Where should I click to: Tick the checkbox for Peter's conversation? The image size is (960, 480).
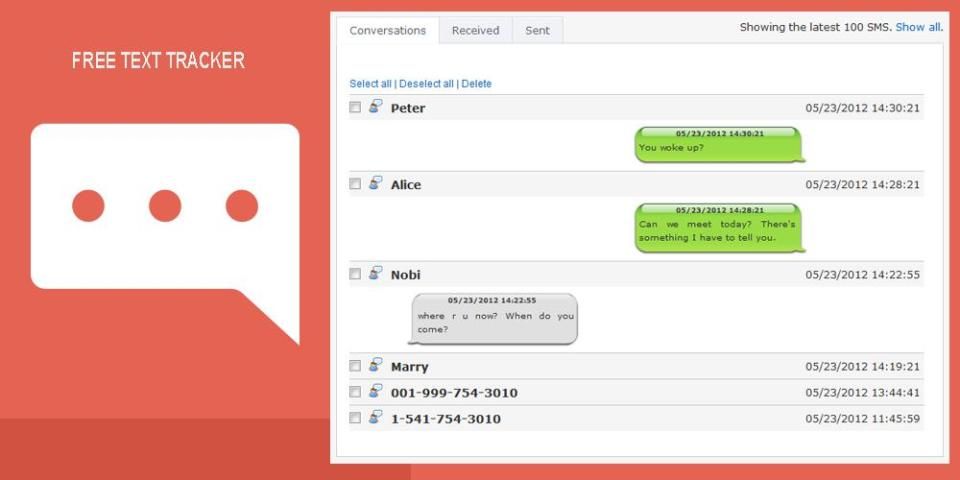coord(355,107)
